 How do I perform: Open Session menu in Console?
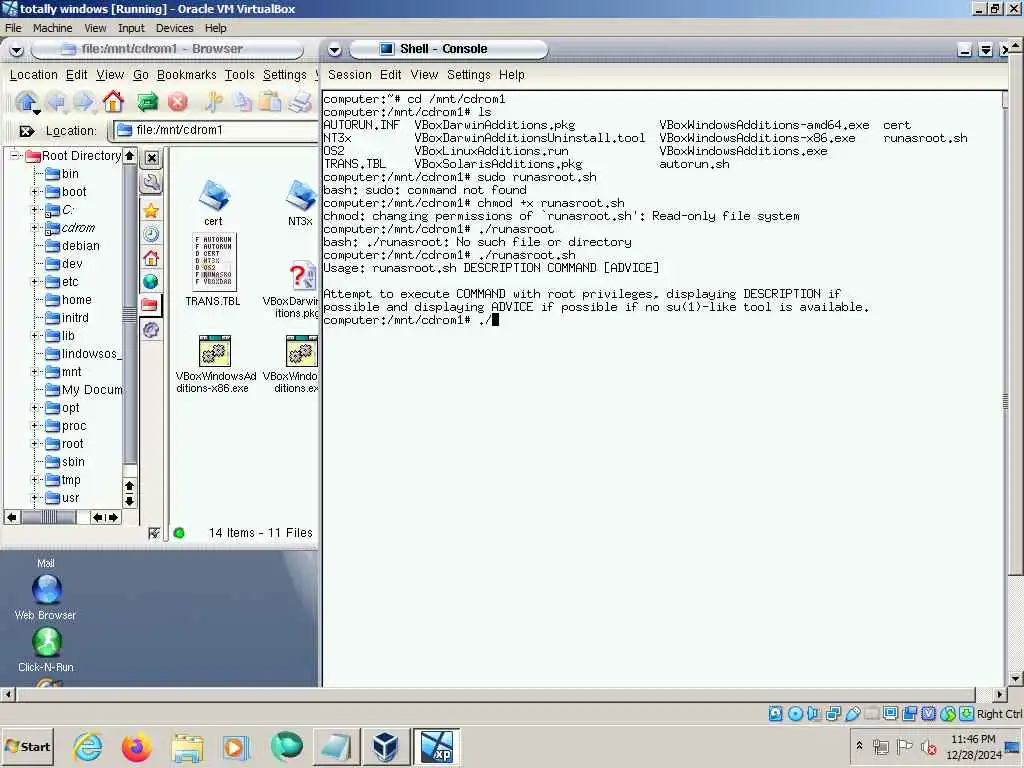(x=349, y=75)
